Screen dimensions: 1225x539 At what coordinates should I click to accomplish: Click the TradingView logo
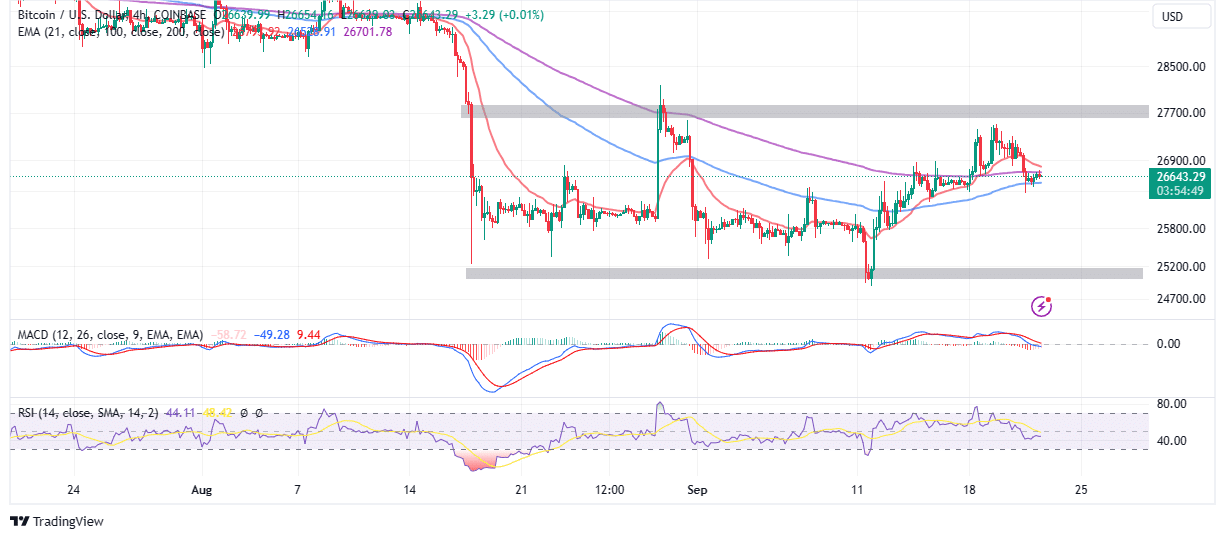click(57, 521)
